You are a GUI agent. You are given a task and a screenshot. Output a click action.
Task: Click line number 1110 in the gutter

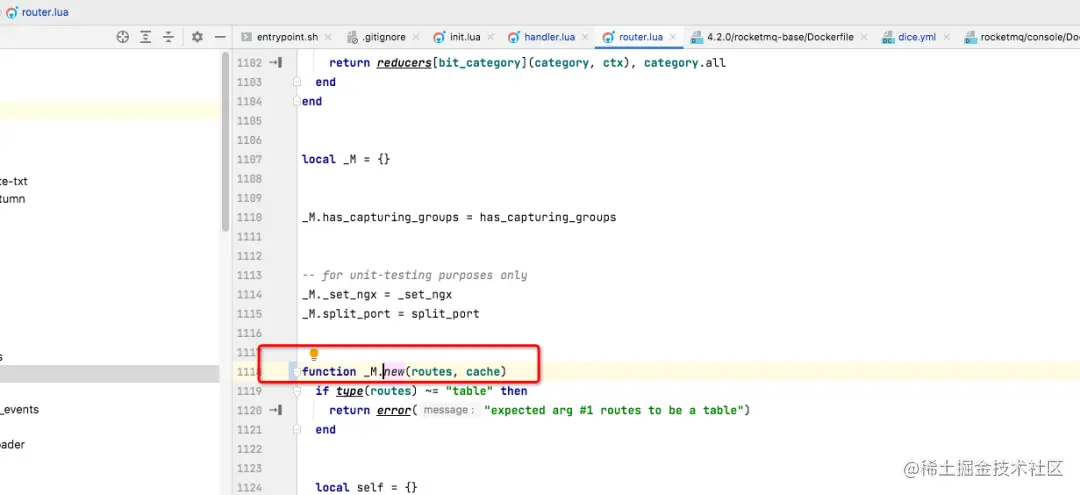pyautogui.click(x=249, y=217)
